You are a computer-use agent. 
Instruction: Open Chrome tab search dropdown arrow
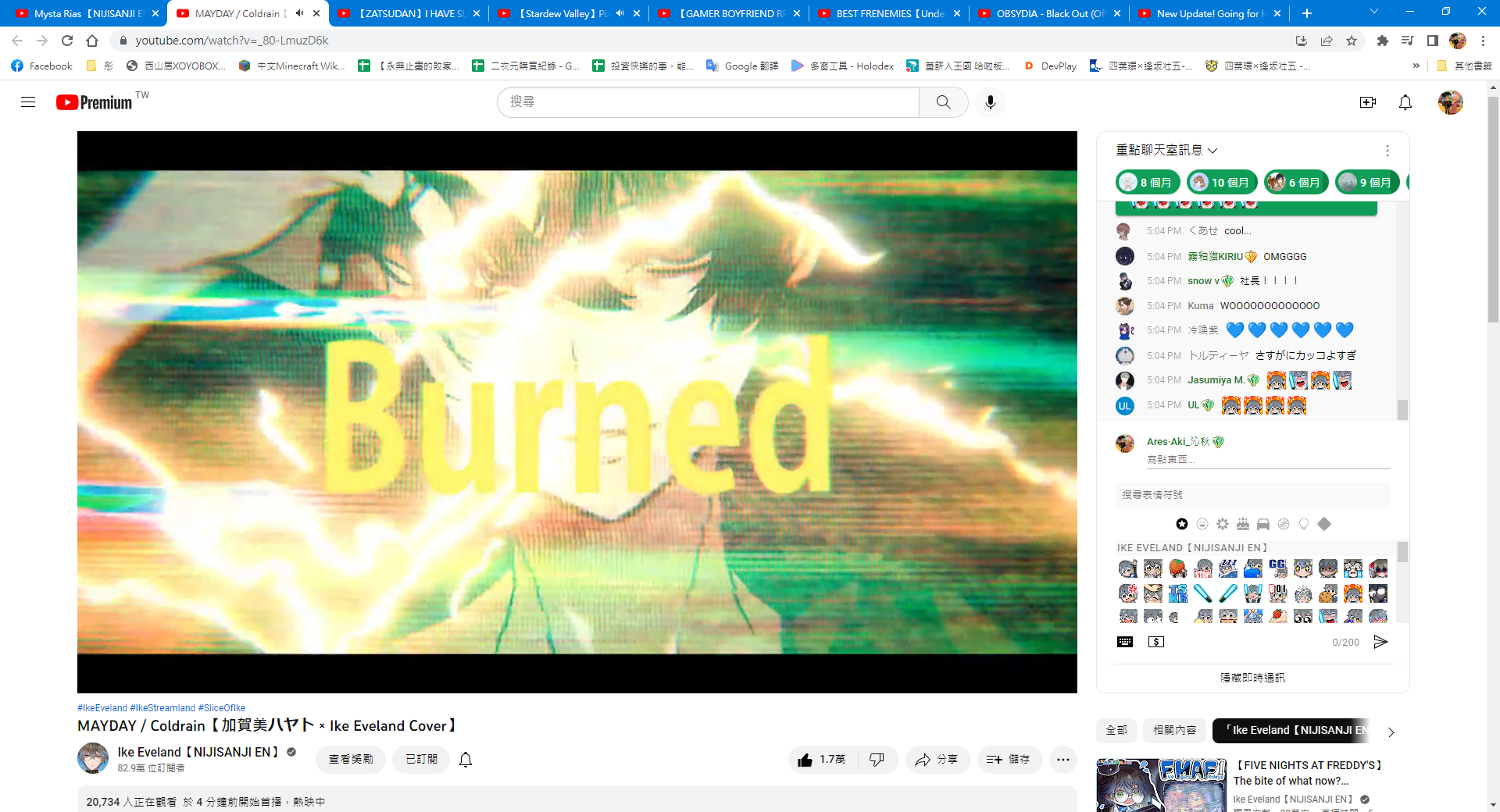coord(1374,12)
